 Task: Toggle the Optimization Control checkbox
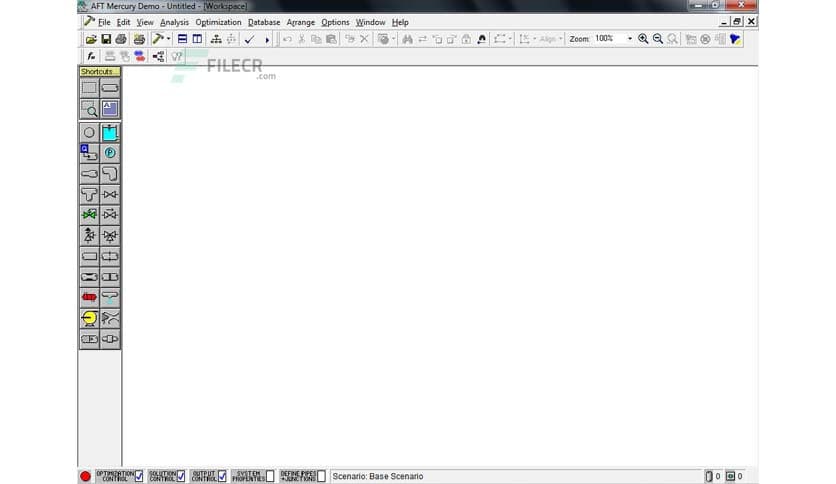pos(139,476)
